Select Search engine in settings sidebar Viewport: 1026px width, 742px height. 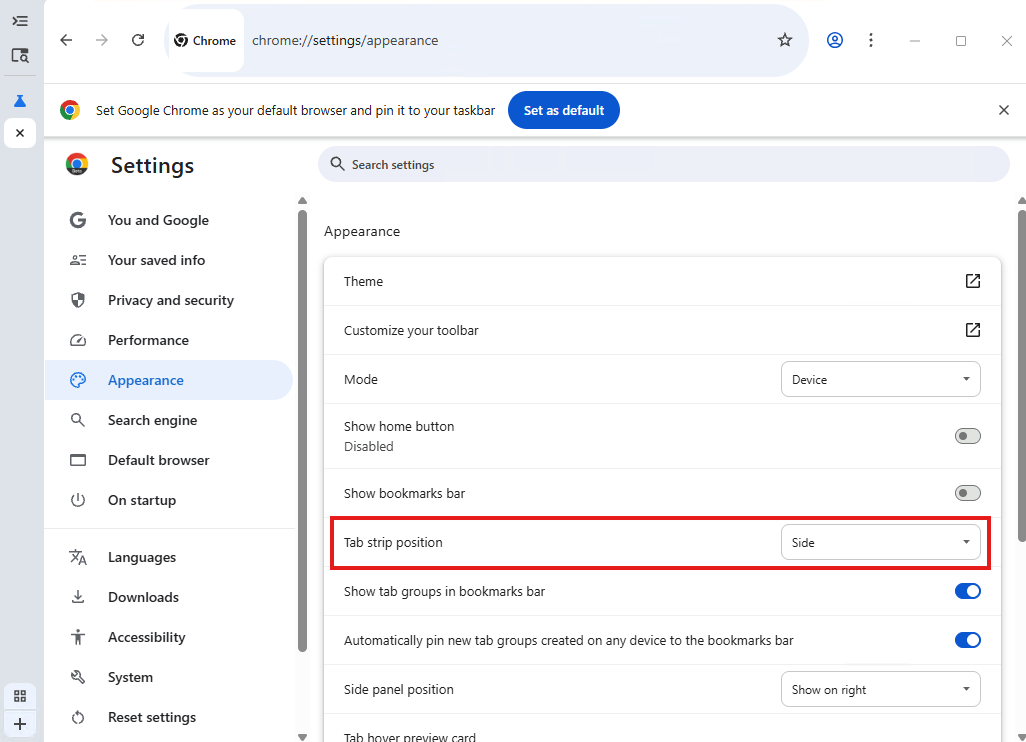(x=152, y=420)
